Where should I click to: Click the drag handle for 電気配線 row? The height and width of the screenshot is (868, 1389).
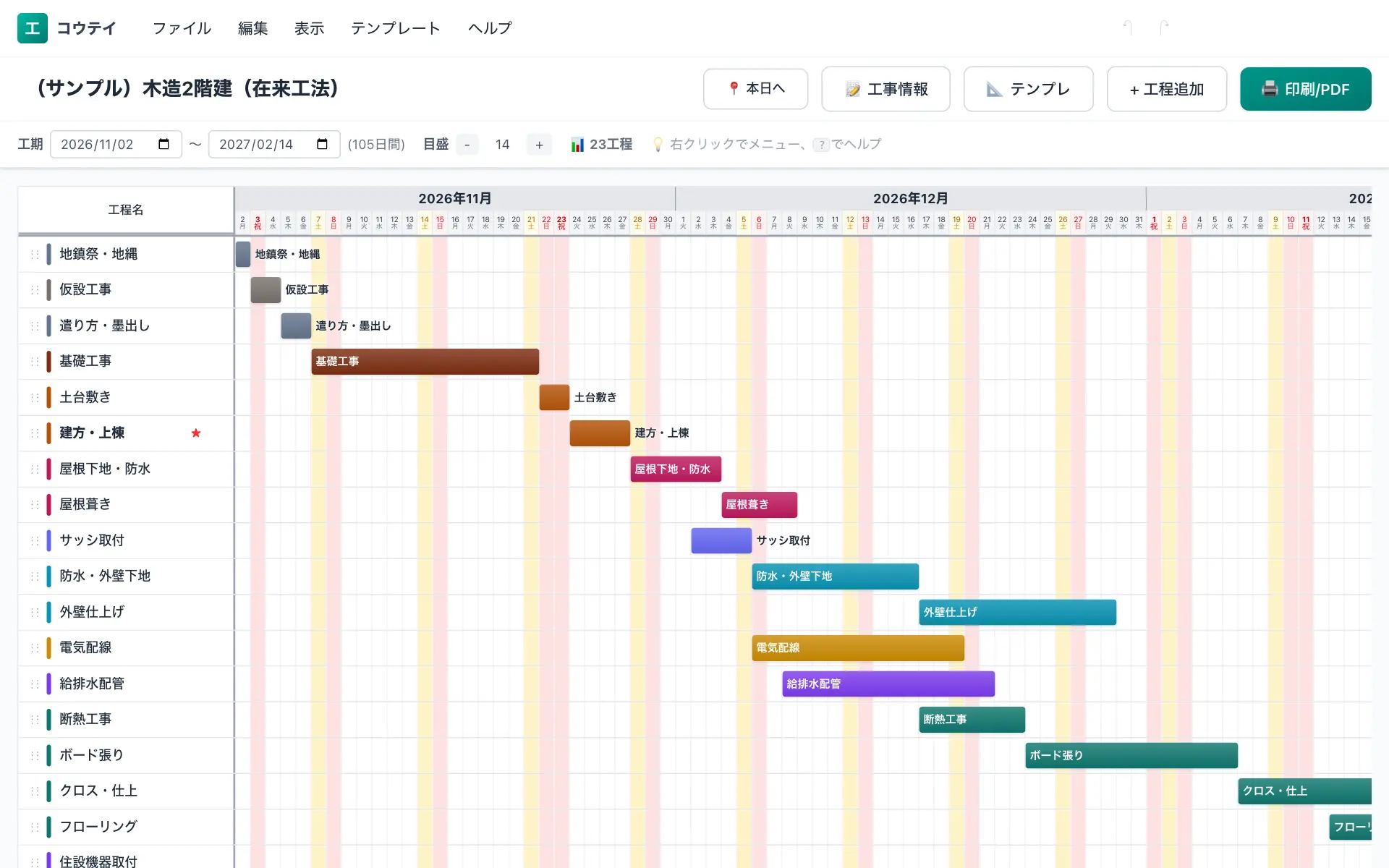34,647
